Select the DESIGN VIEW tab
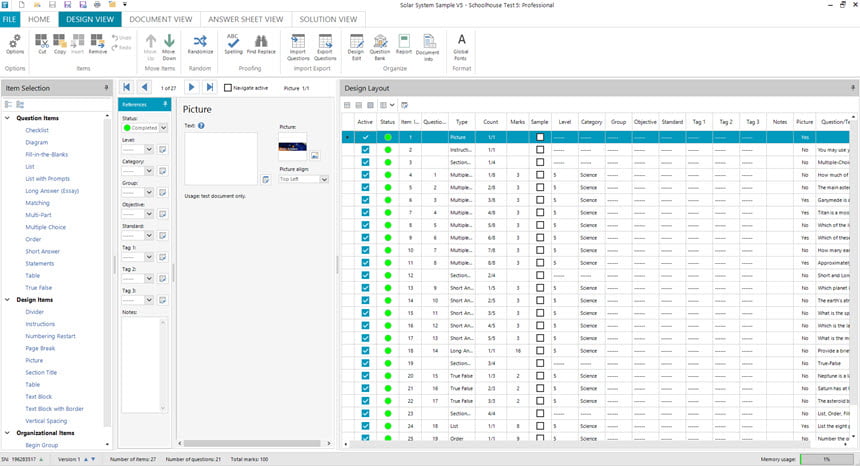860x466 pixels. pyautogui.click(x=90, y=19)
